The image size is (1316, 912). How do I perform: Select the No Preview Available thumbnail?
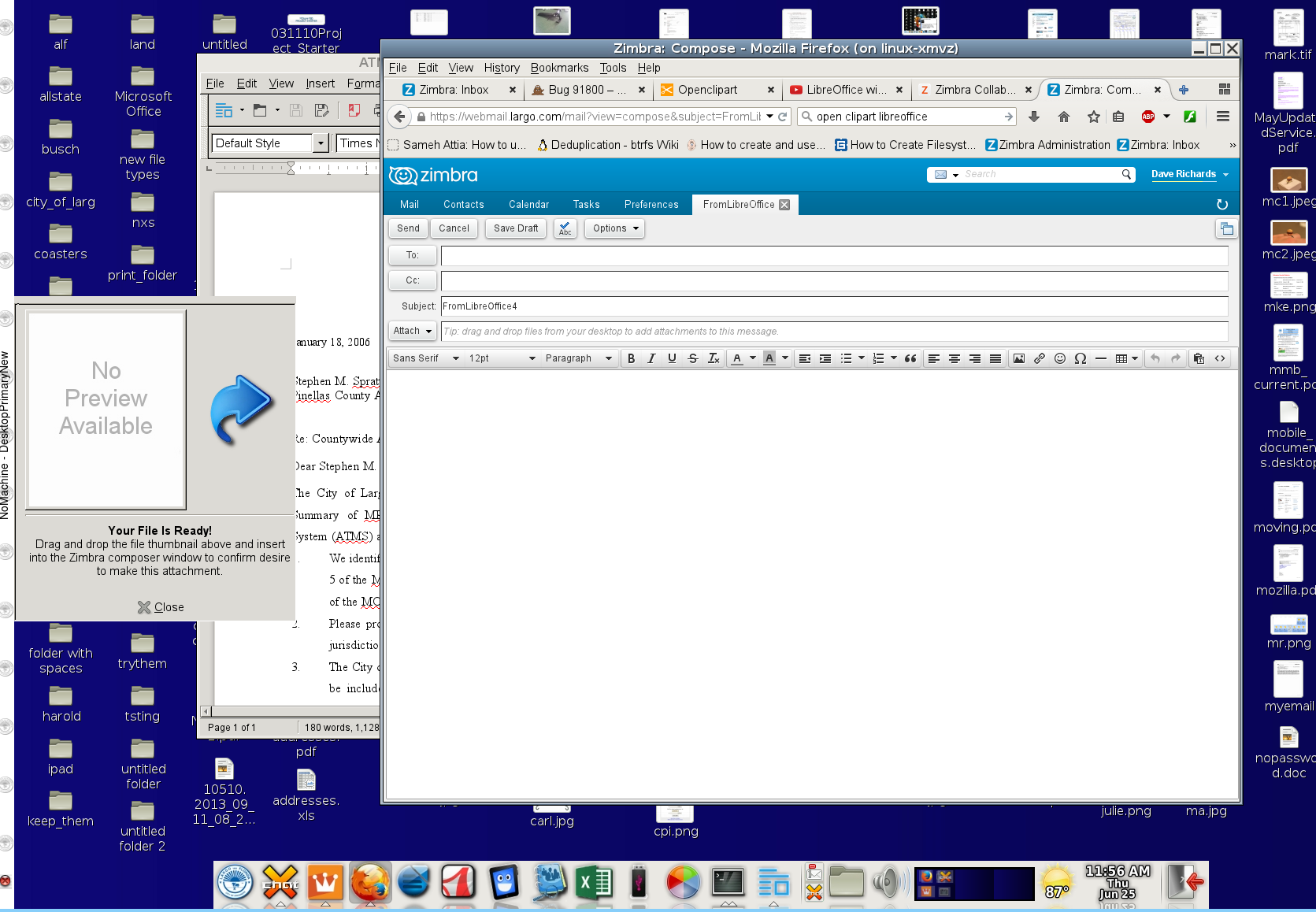pos(106,410)
